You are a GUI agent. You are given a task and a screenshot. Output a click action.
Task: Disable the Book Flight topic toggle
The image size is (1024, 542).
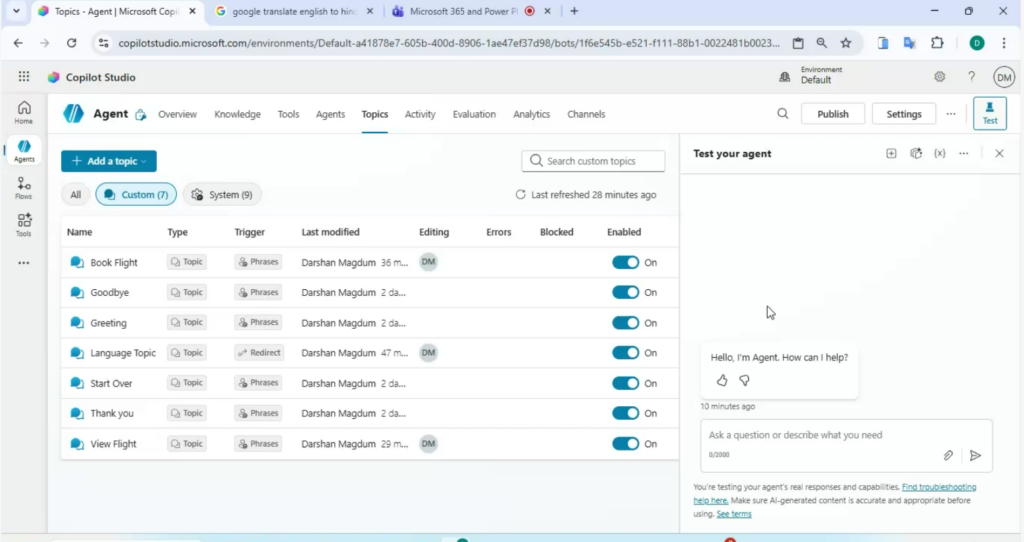coord(625,262)
